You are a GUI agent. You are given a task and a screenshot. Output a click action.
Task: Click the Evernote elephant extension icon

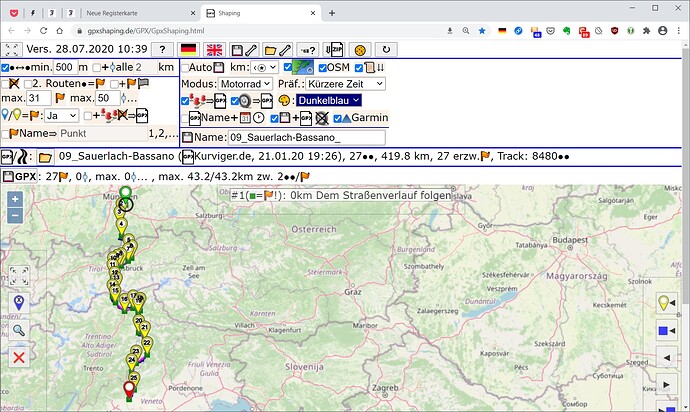567,31
